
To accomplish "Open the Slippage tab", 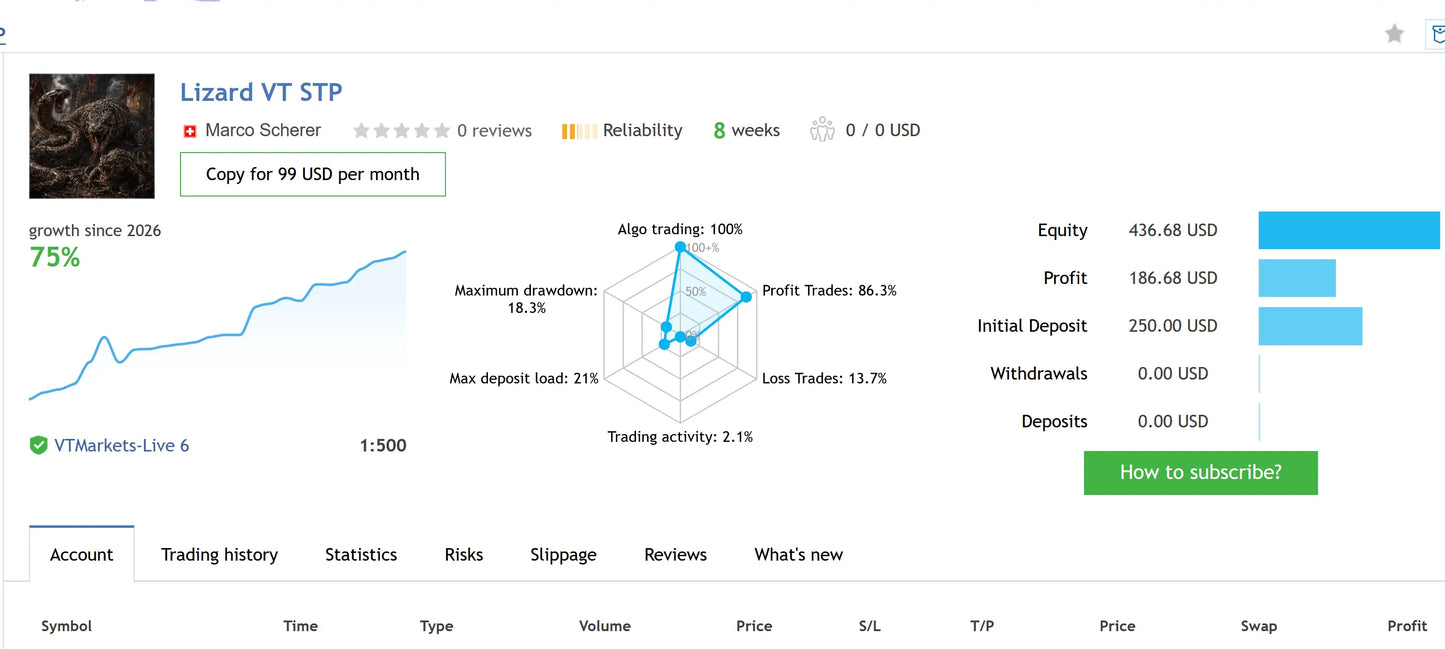I will click(x=563, y=555).
